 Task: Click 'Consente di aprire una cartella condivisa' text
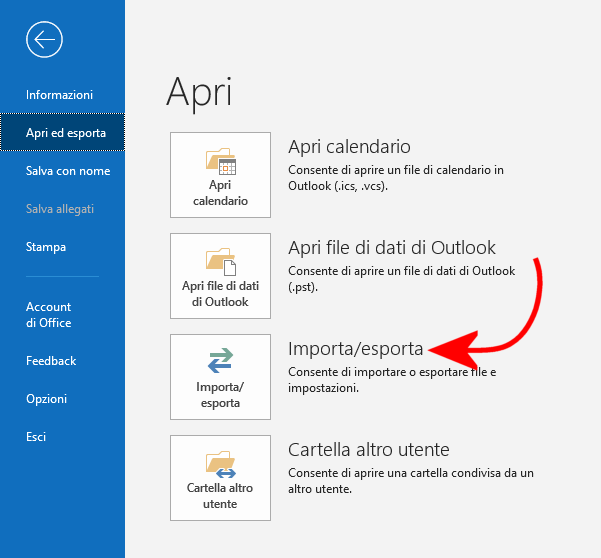pyautogui.click(x=411, y=481)
